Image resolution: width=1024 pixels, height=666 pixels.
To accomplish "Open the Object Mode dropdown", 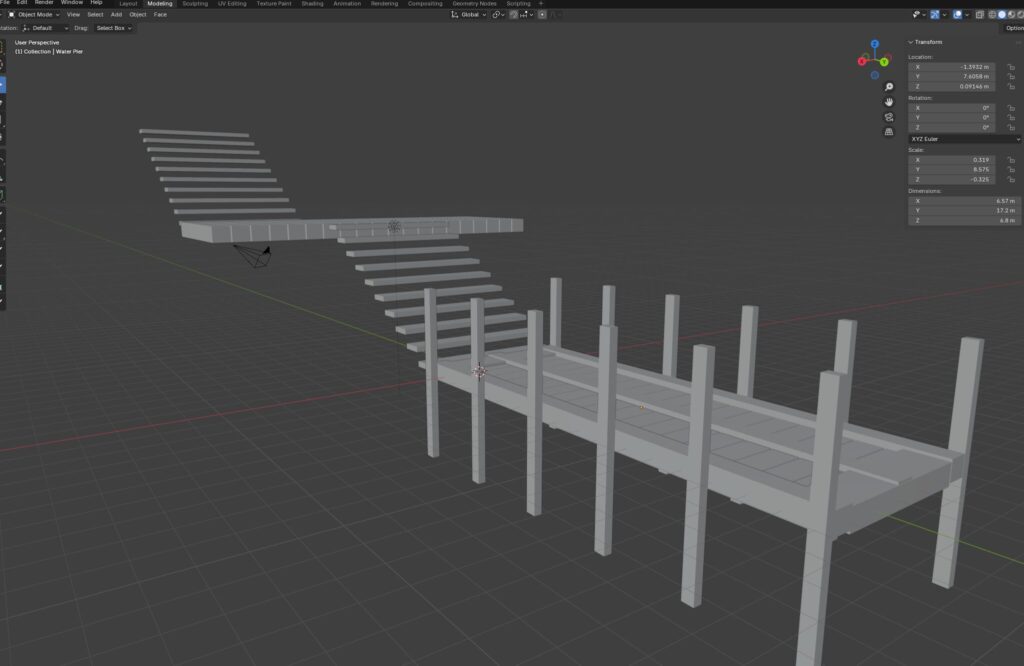I will click(x=34, y=14).
